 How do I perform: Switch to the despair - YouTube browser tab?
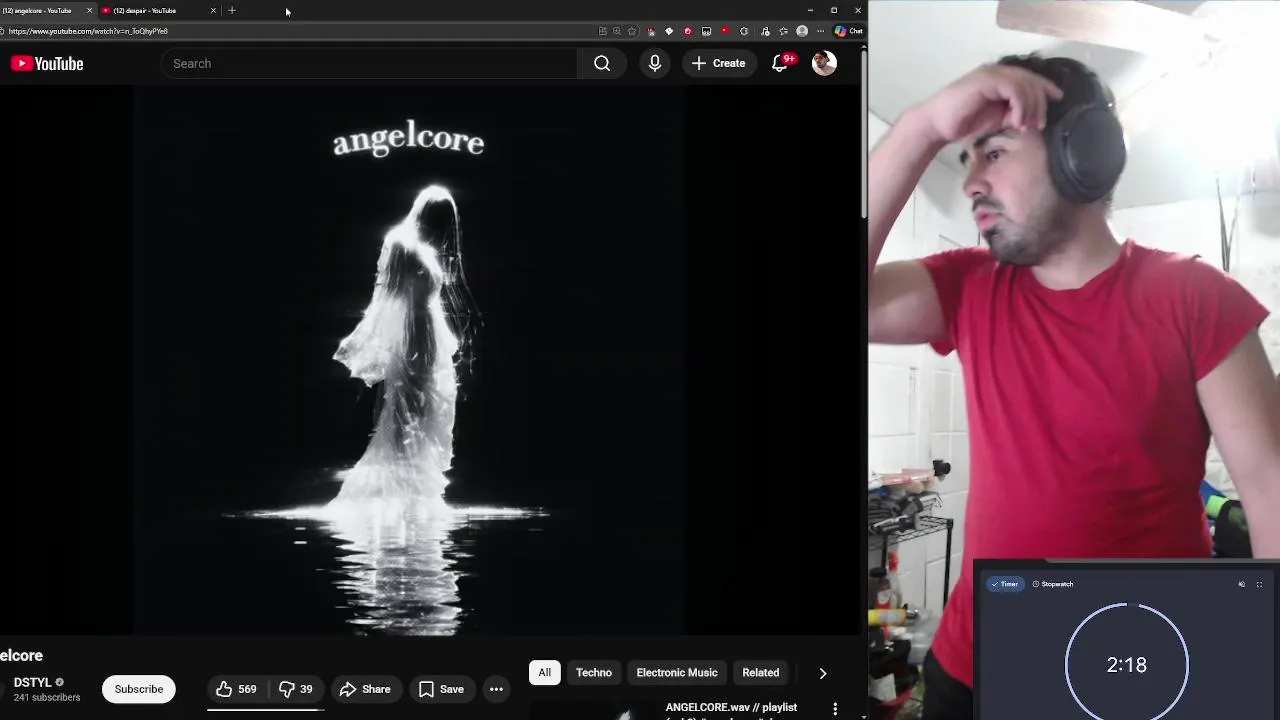click(160, 10)
